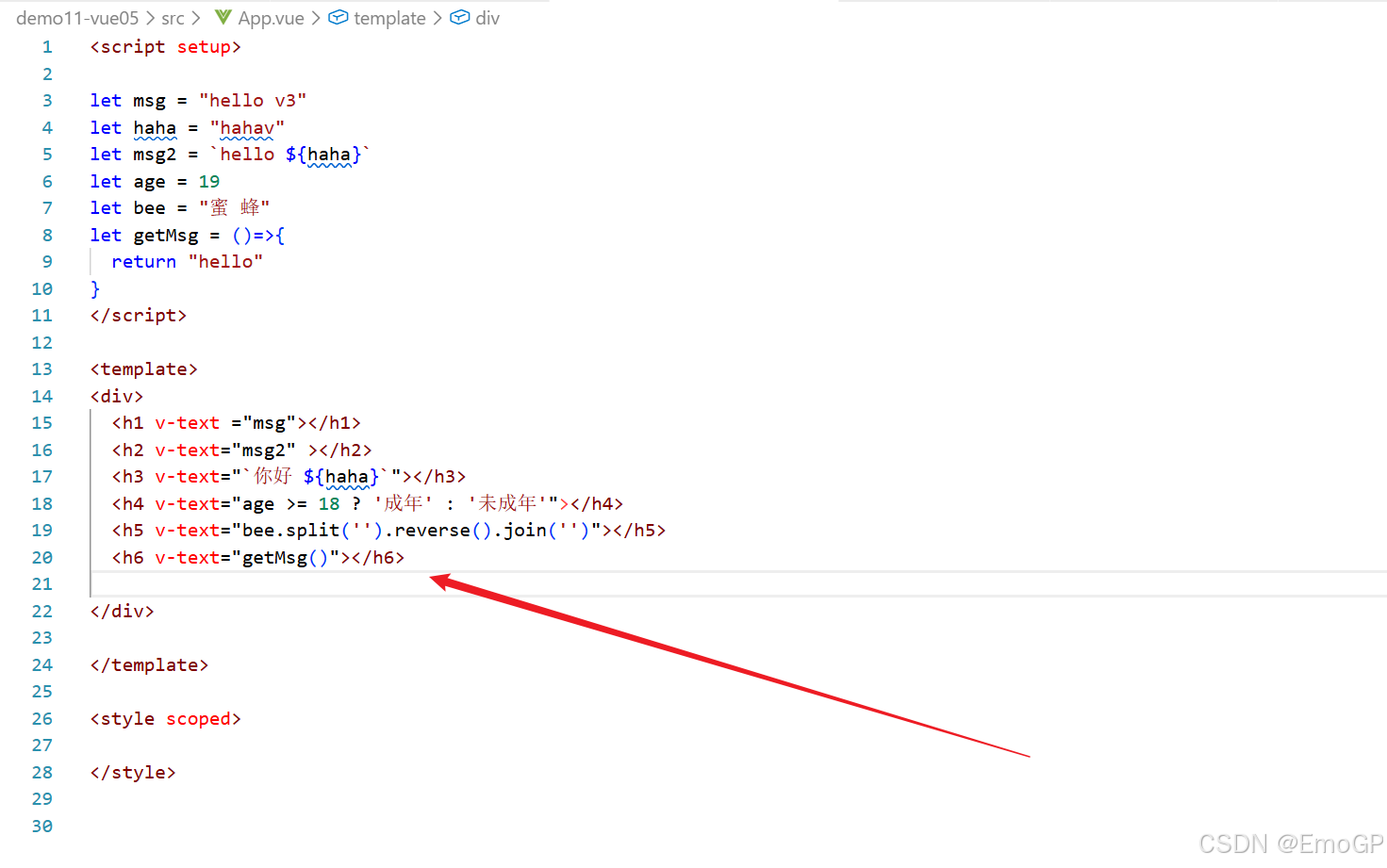Click the return keyword

(x=143, y=262)
